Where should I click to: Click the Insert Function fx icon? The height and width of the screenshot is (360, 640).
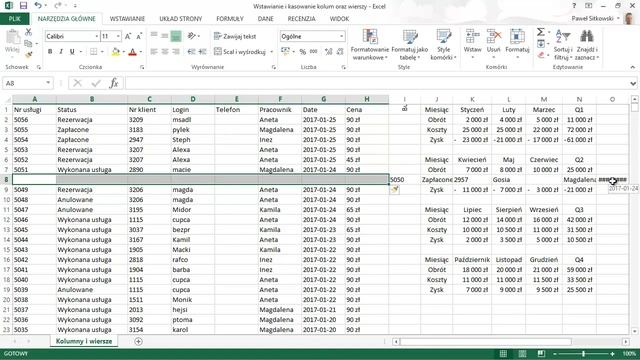click(113, 83)
